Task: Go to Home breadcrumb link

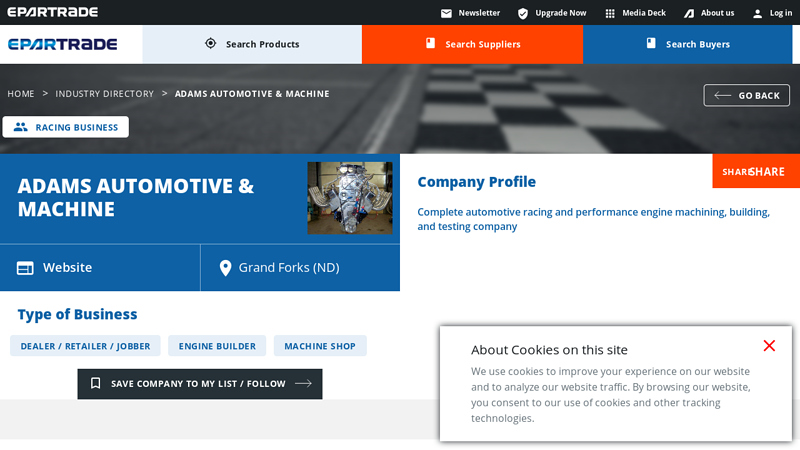Action: [21, 94]
